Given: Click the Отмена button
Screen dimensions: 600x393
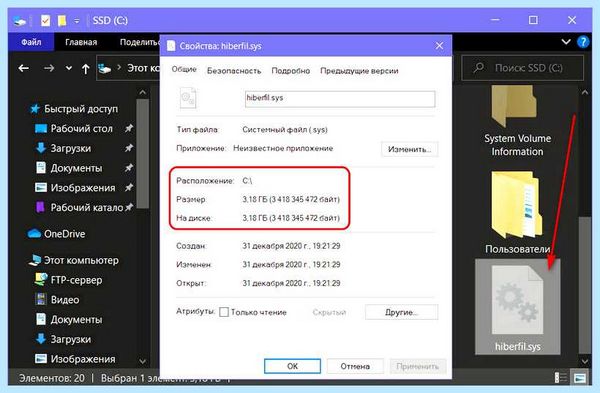Looking at the screenshot, I should tap(355, 366).
